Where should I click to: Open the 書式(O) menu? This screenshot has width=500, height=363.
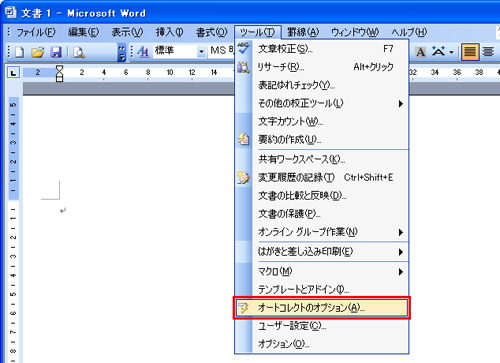(x=212, y=32)
